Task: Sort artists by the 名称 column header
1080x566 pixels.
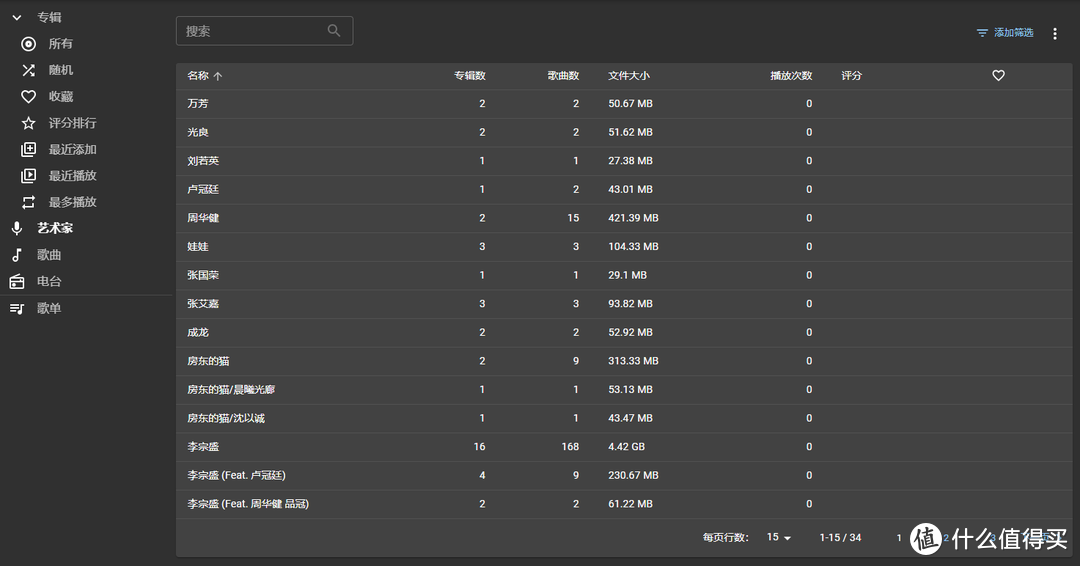Action: point(198,76)
